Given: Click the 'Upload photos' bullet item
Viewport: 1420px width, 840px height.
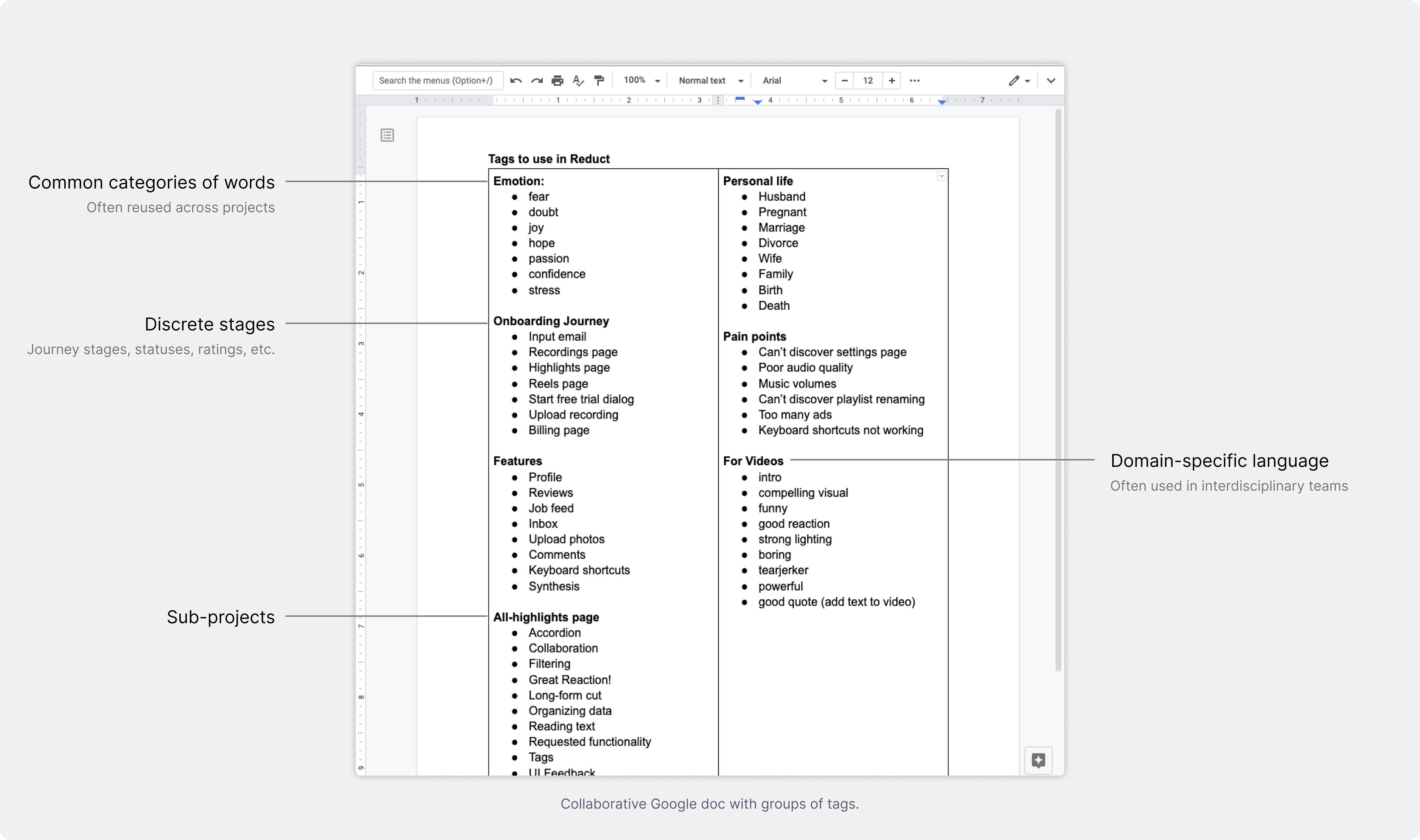Looking at the screenshot, I should 566,539.
